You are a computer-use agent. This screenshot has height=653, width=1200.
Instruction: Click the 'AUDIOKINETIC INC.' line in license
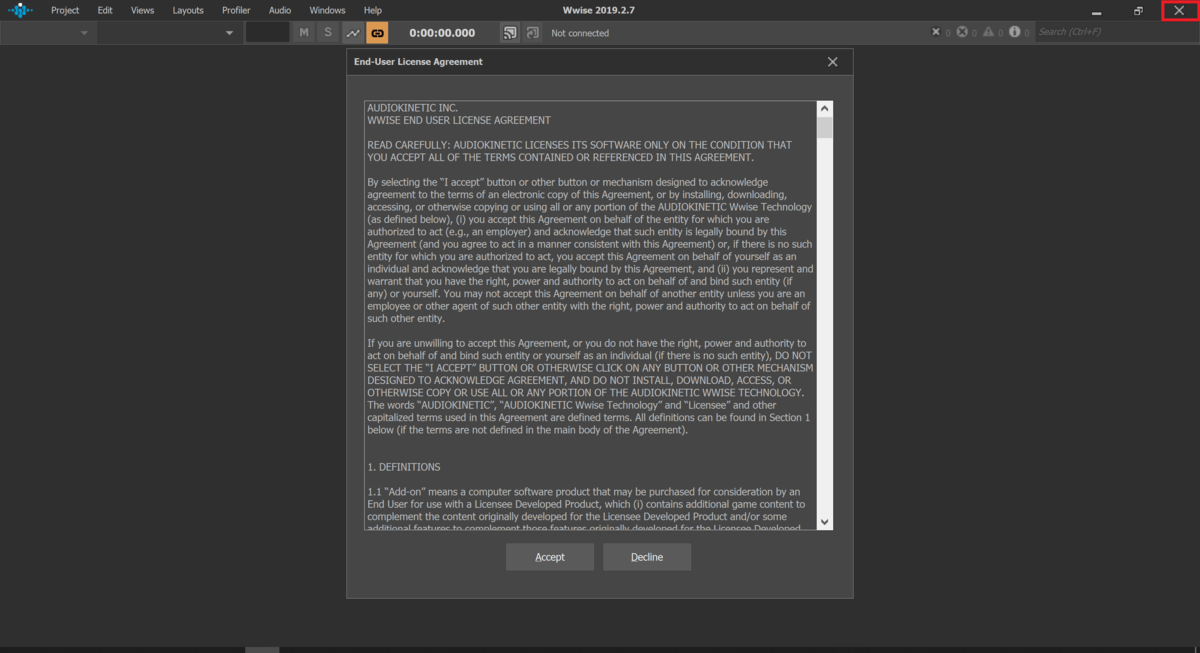click(x=412, y=107)
